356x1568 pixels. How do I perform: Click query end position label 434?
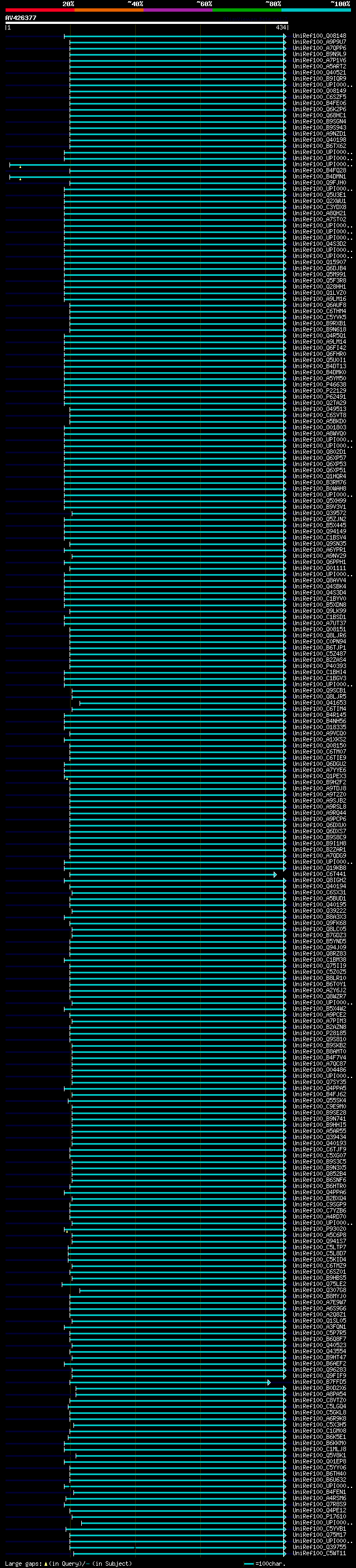coord(280,27)
